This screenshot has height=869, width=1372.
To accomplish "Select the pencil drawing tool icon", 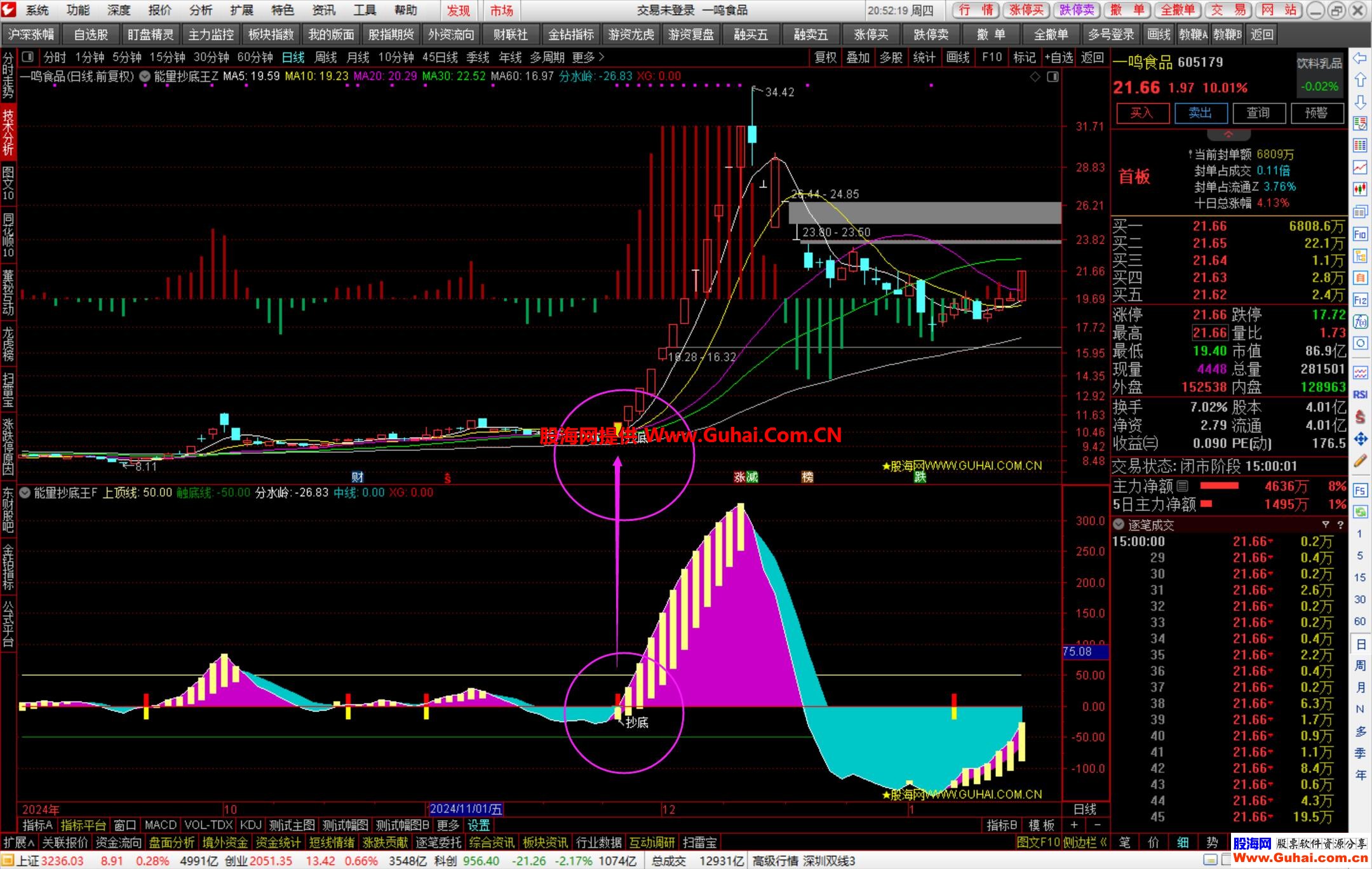I will tap(1360, 461).
